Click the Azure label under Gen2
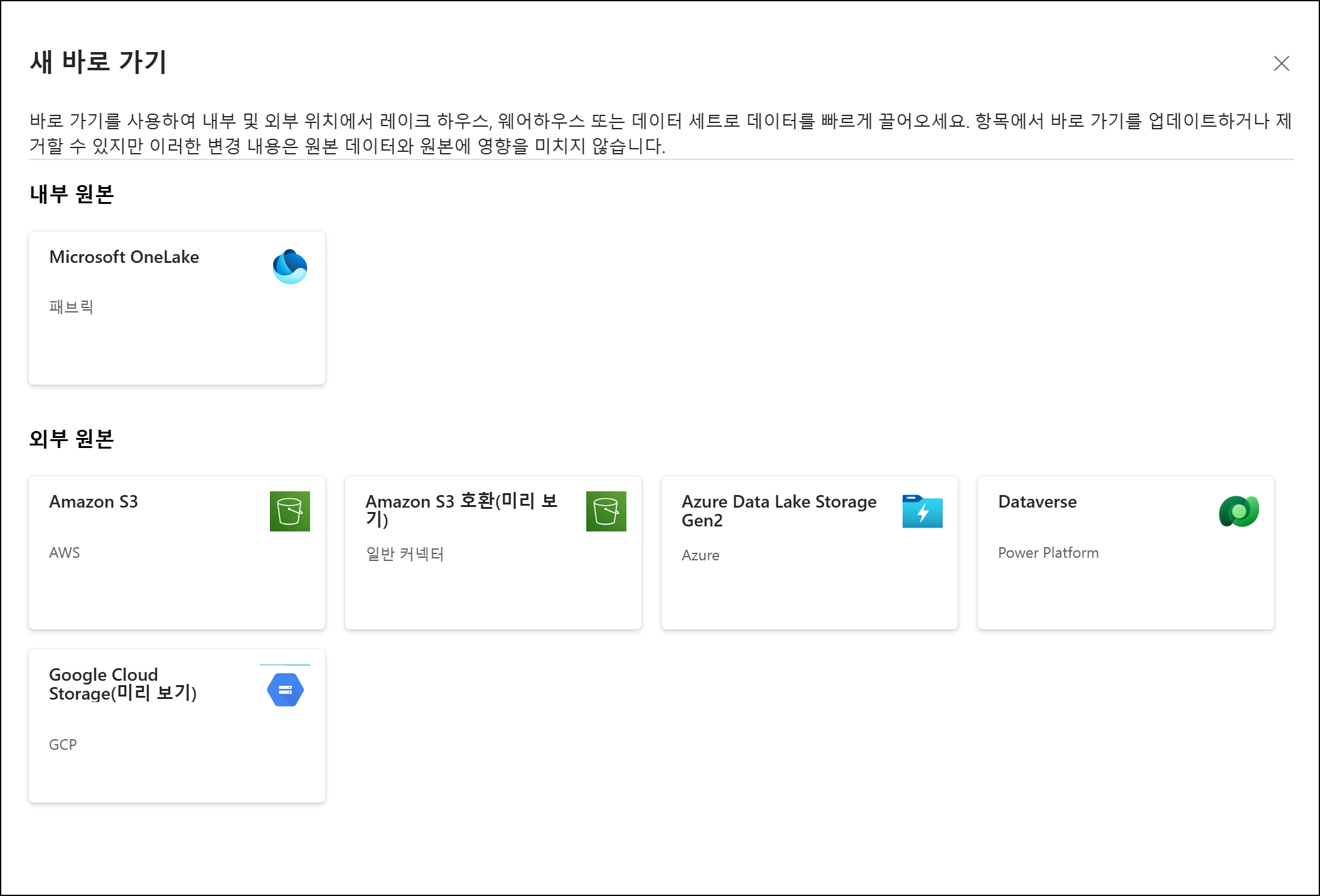Image resolution: width=1320 pixels, height=896 pixels. pyautogui.click(x=700, y=555)
